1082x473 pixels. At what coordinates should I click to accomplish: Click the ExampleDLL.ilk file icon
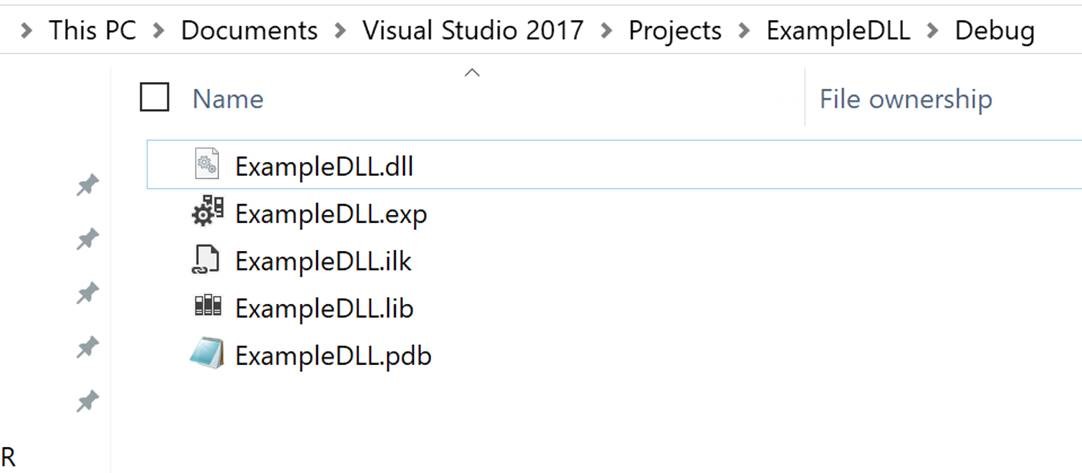click(207, 260)
